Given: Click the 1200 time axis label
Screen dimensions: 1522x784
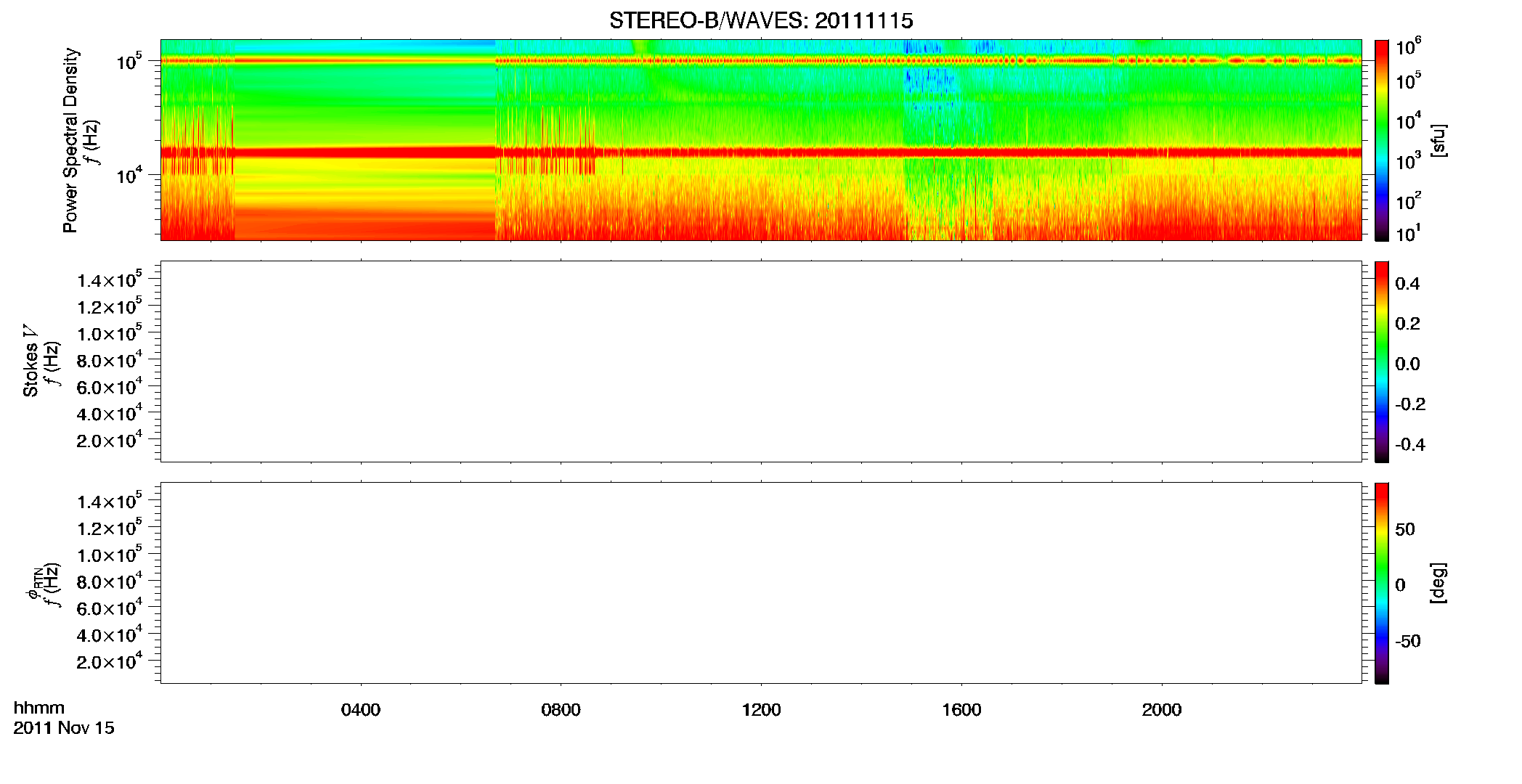Looking at the screenshot, I should point(761,710).
